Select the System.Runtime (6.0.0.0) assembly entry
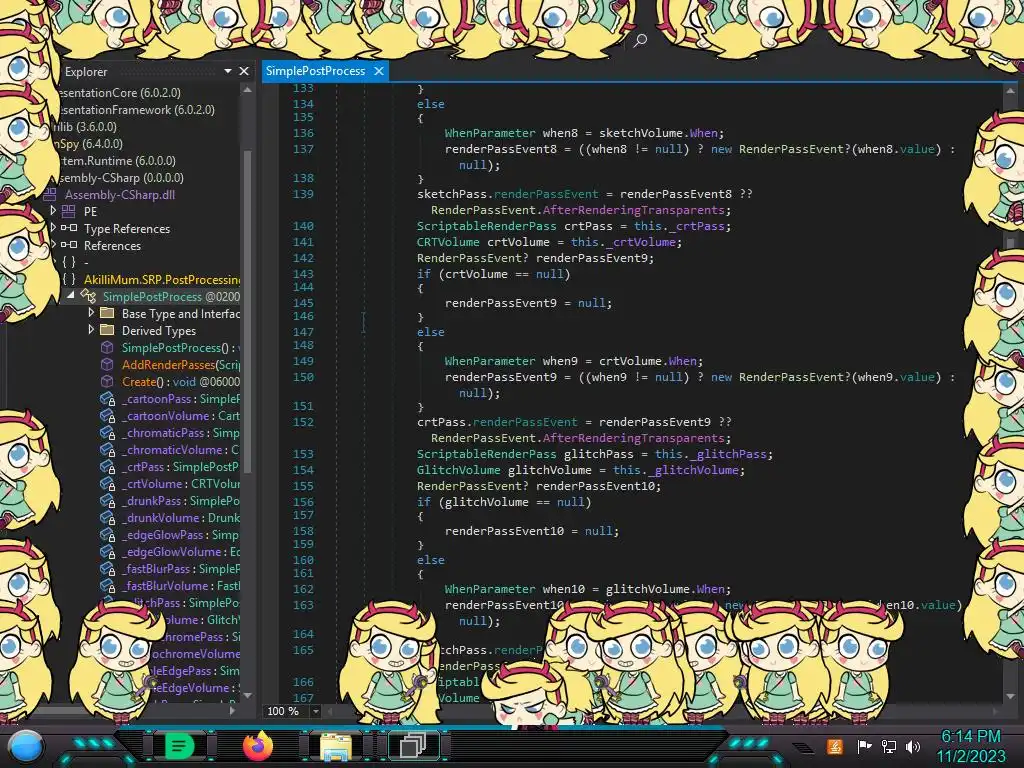Screen dimensions: 1024x768 pos(116,161)
